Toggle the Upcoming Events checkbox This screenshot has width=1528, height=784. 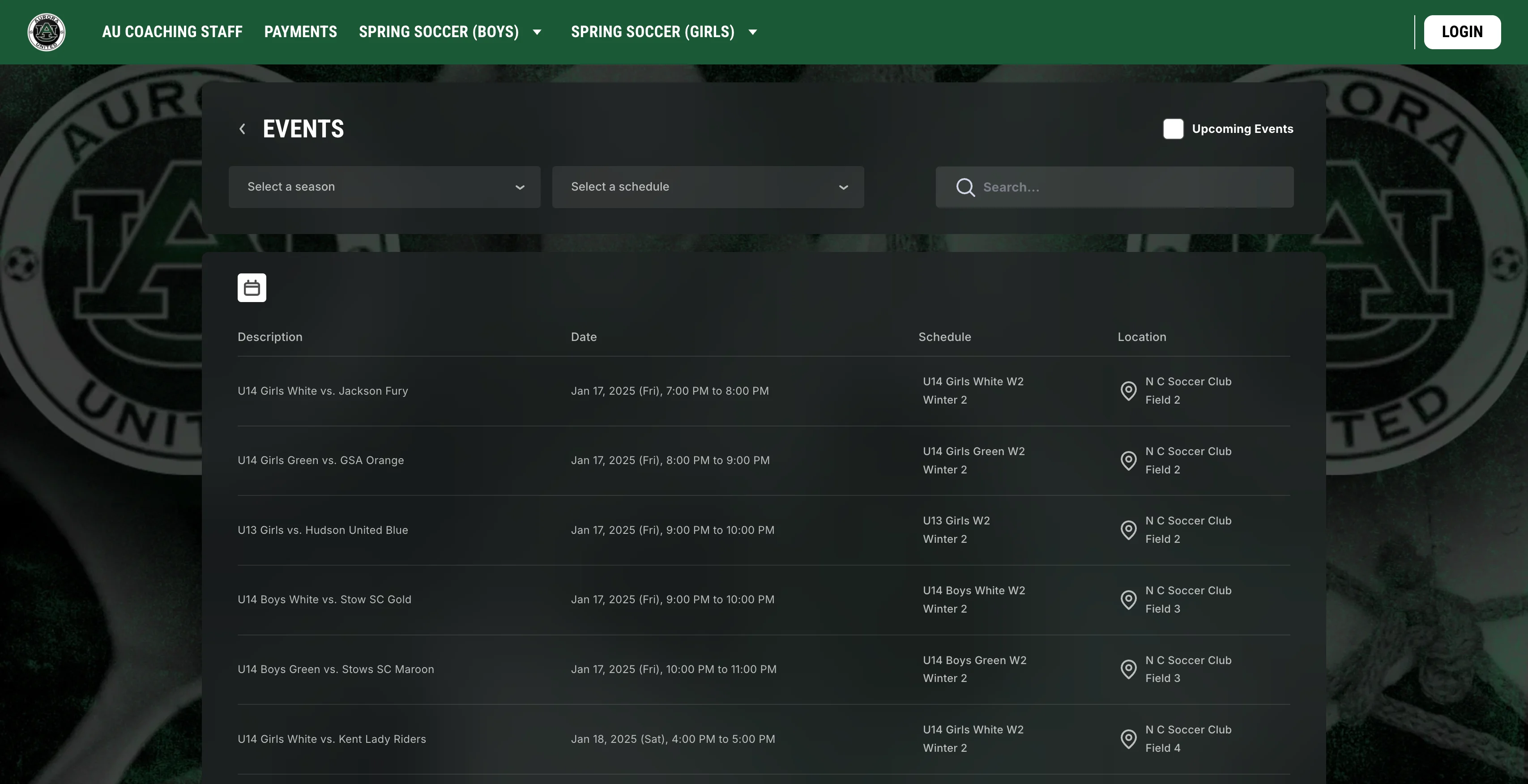pos(1173,129)
